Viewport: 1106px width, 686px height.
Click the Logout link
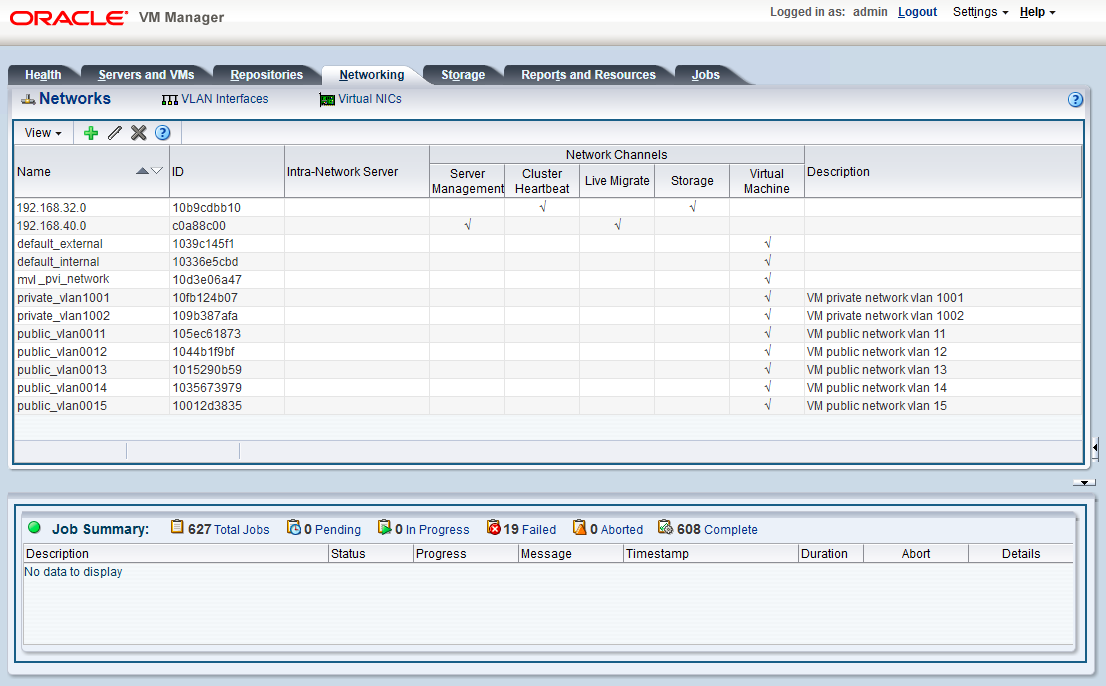point(916,11)
